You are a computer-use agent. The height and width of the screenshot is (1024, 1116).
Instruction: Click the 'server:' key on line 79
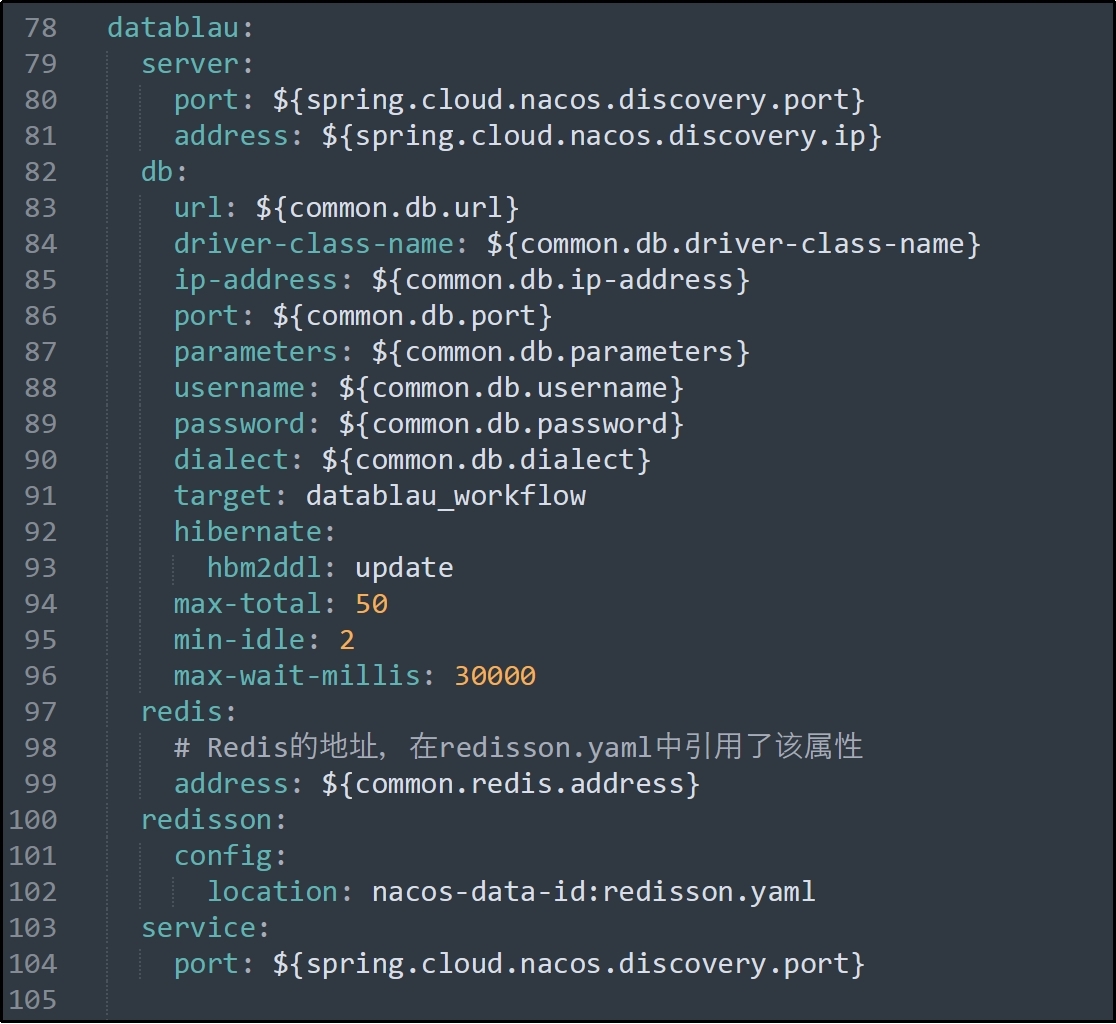197,64
